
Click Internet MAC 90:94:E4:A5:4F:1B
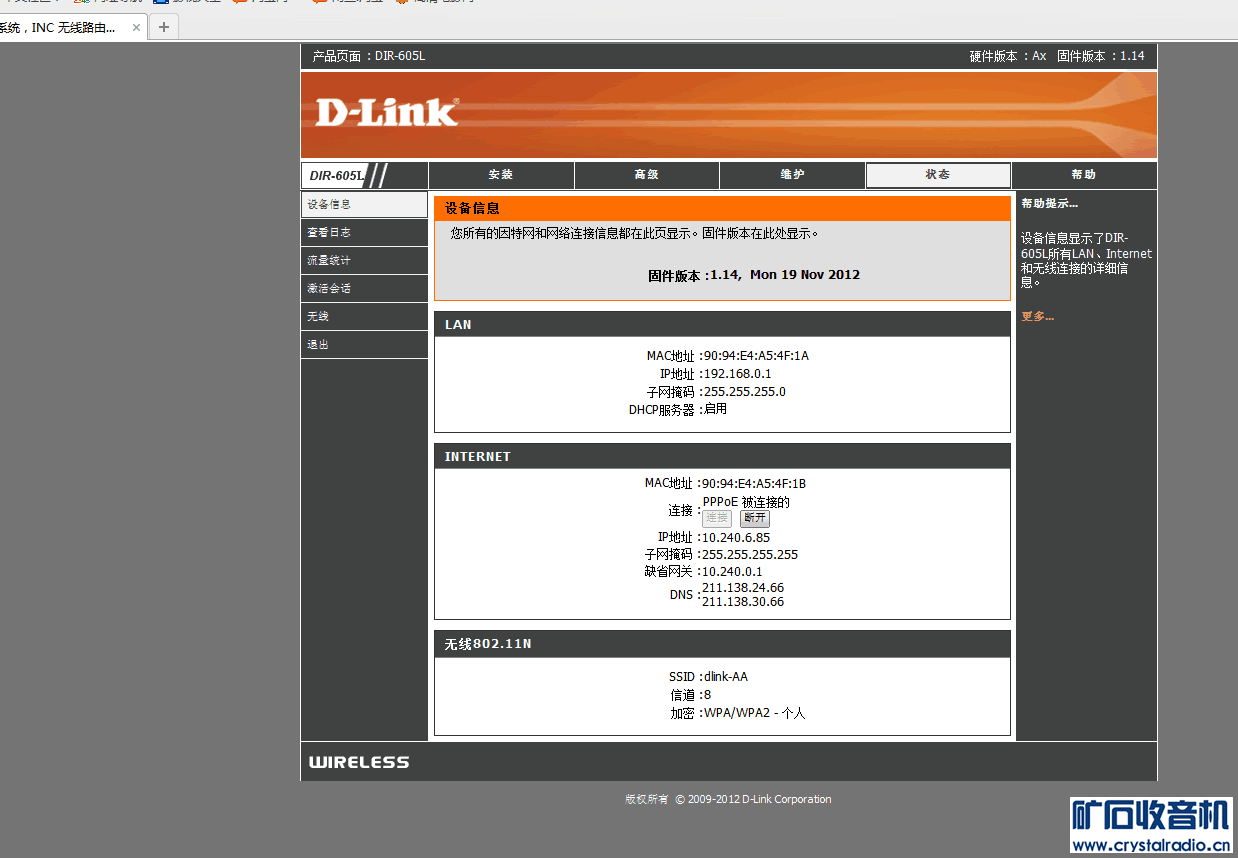click(754, 484)
